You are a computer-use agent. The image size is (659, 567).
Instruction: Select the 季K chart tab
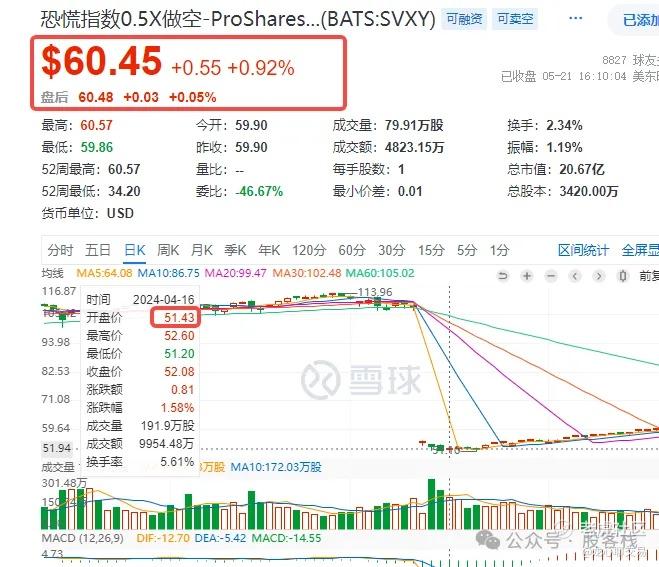235,250
